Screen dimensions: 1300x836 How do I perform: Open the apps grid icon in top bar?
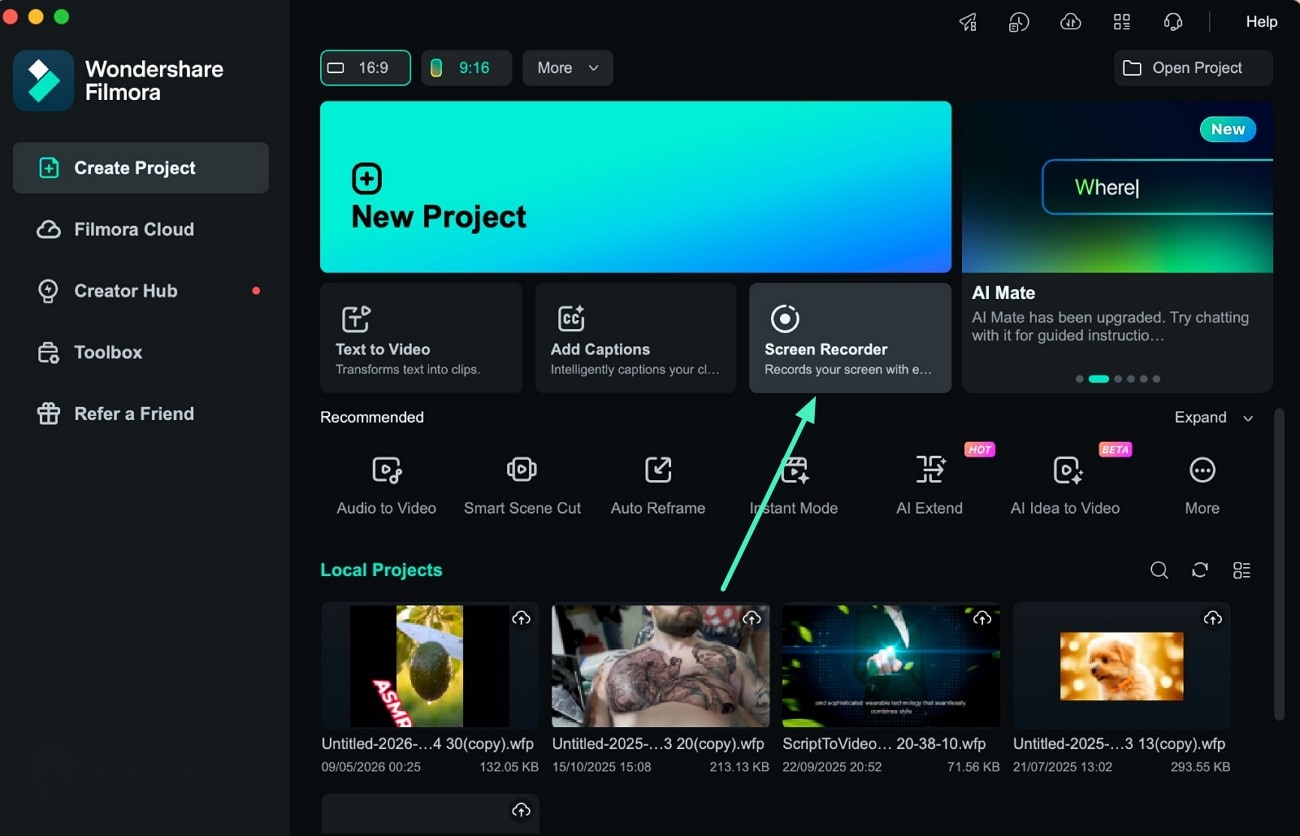coord(1122,22)
